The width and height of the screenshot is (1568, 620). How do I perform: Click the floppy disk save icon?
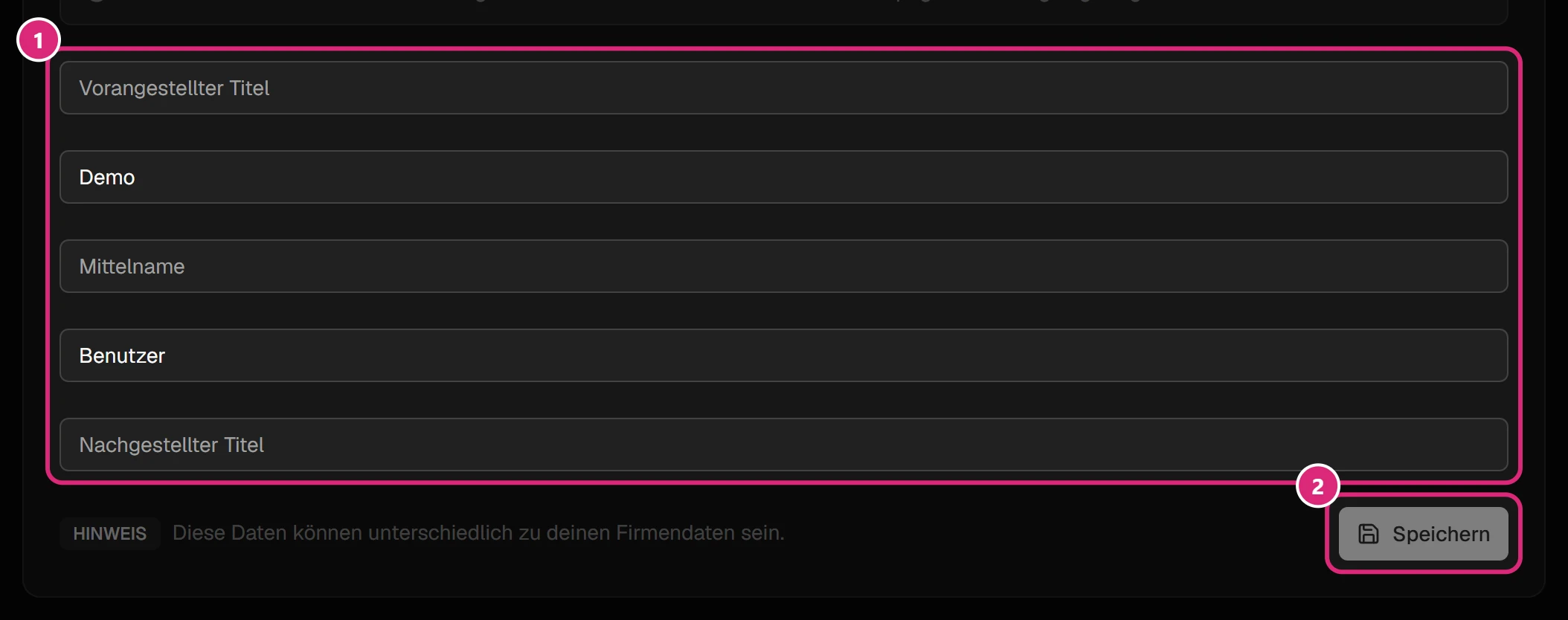tap(1369, 534)
